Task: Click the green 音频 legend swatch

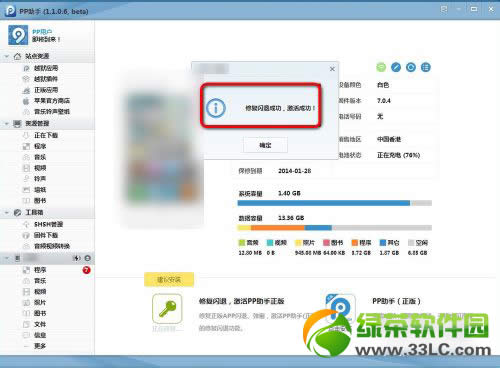Action: click(x=242, y=243)
